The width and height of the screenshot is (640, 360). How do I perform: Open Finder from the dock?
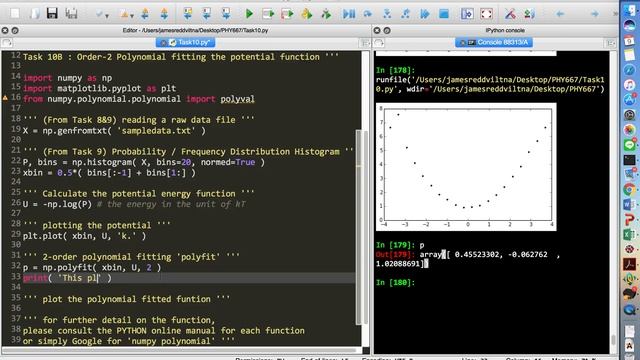pyautogui.click(x=629, y=10)
